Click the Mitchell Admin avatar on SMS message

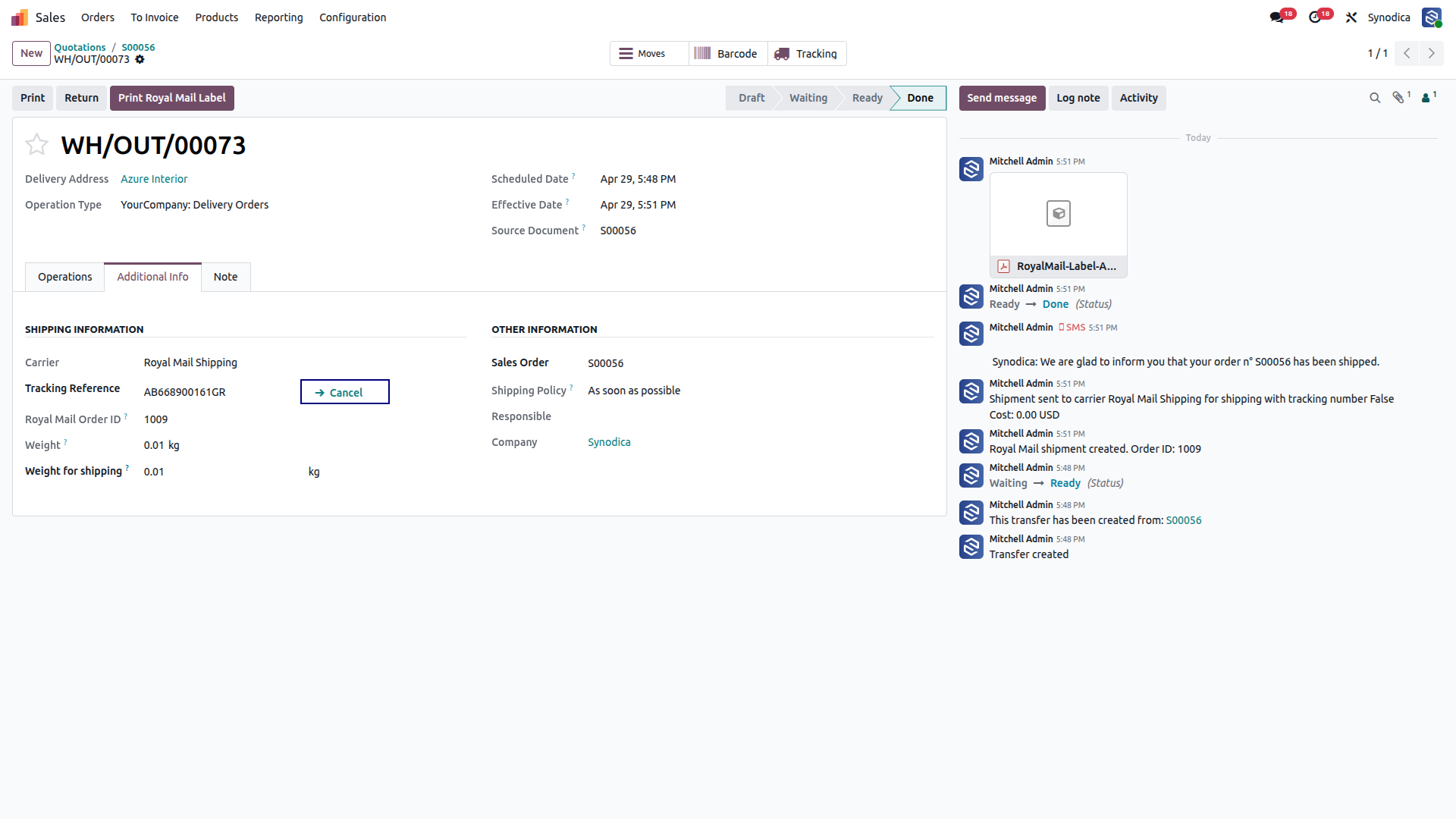point(971,334)
